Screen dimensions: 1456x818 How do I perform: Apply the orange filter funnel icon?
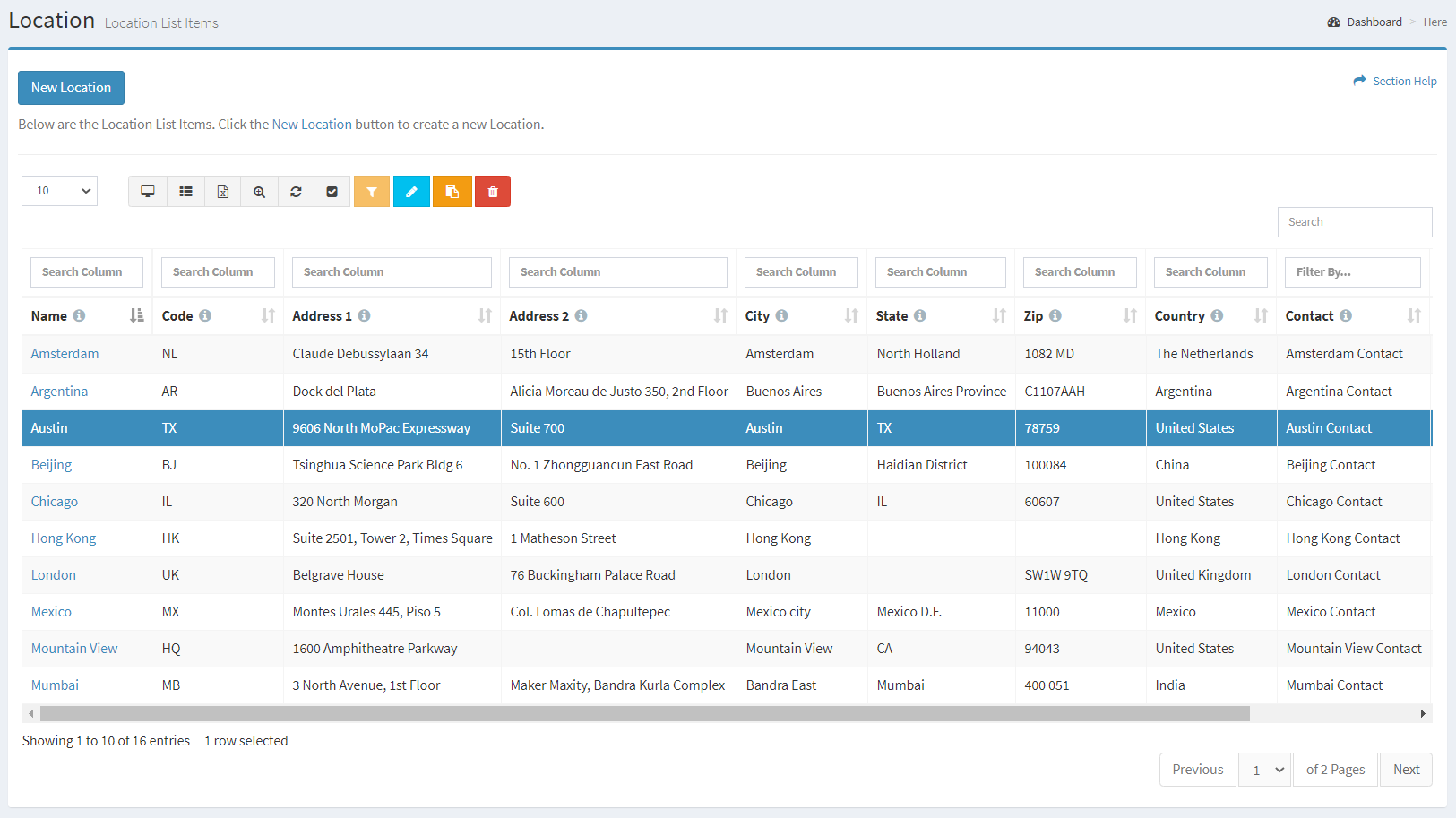click(x=371, y=191)
